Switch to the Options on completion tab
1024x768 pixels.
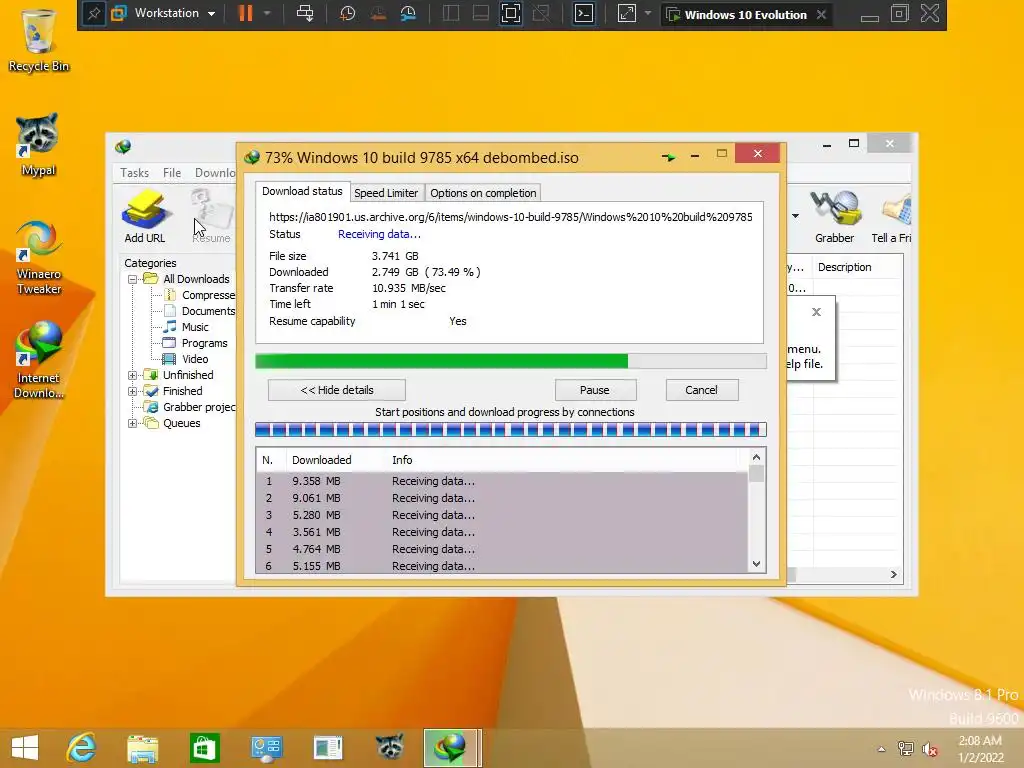(483, 193)
